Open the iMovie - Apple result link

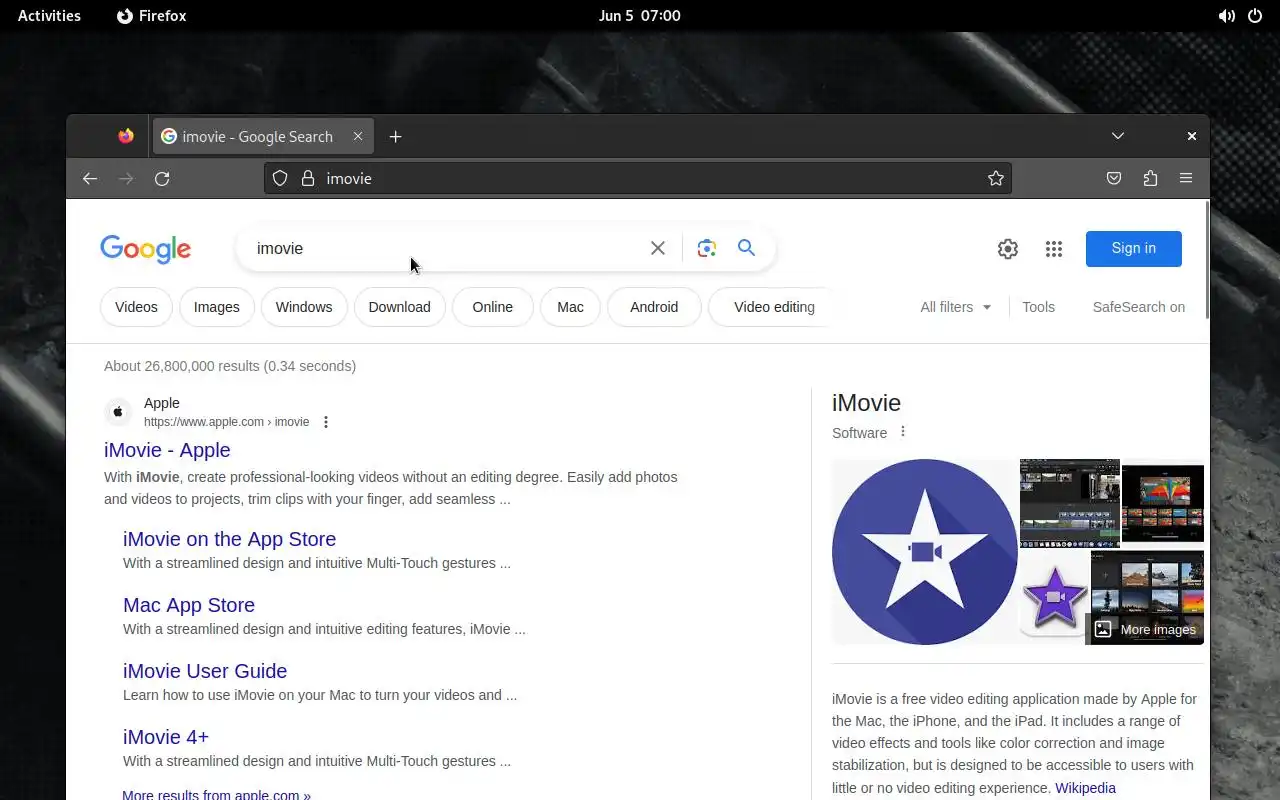point(167,450)
